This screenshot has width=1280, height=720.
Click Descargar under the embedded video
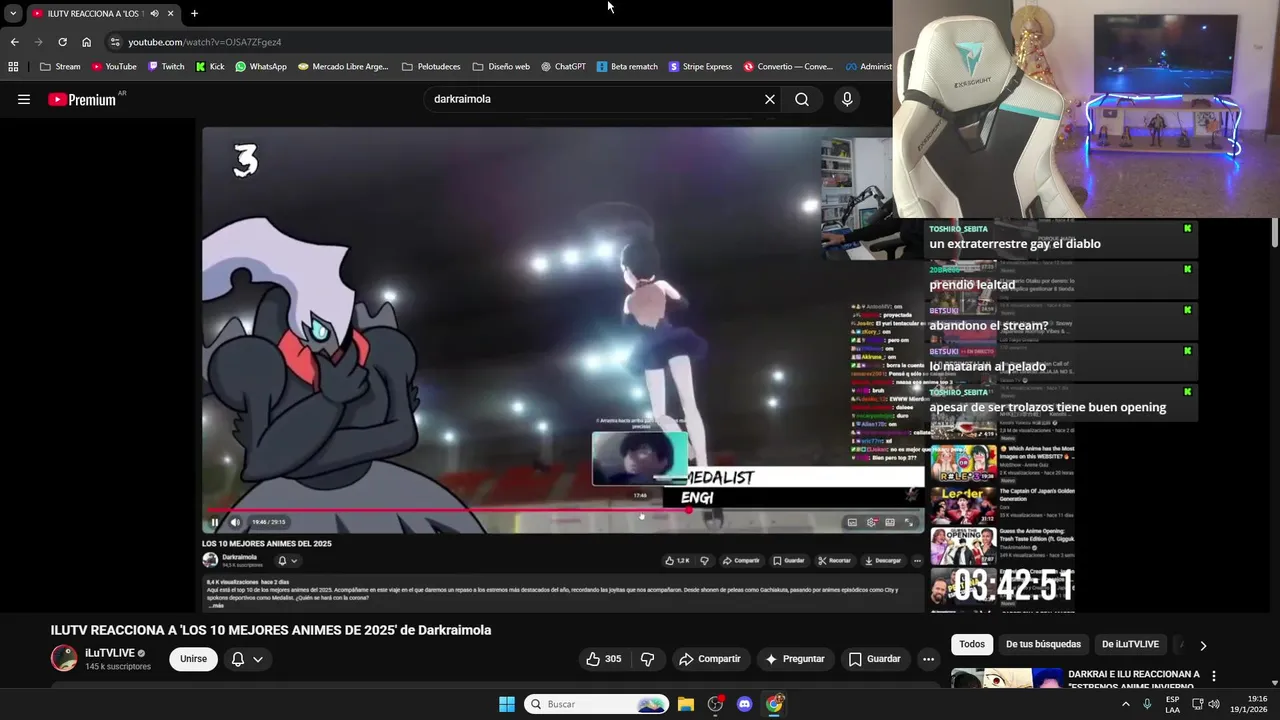point(883,561)
